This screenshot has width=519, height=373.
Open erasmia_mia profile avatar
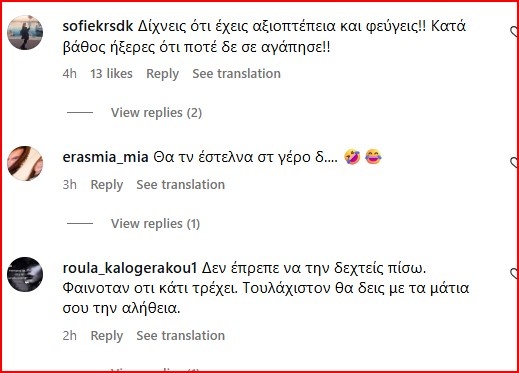25,163
